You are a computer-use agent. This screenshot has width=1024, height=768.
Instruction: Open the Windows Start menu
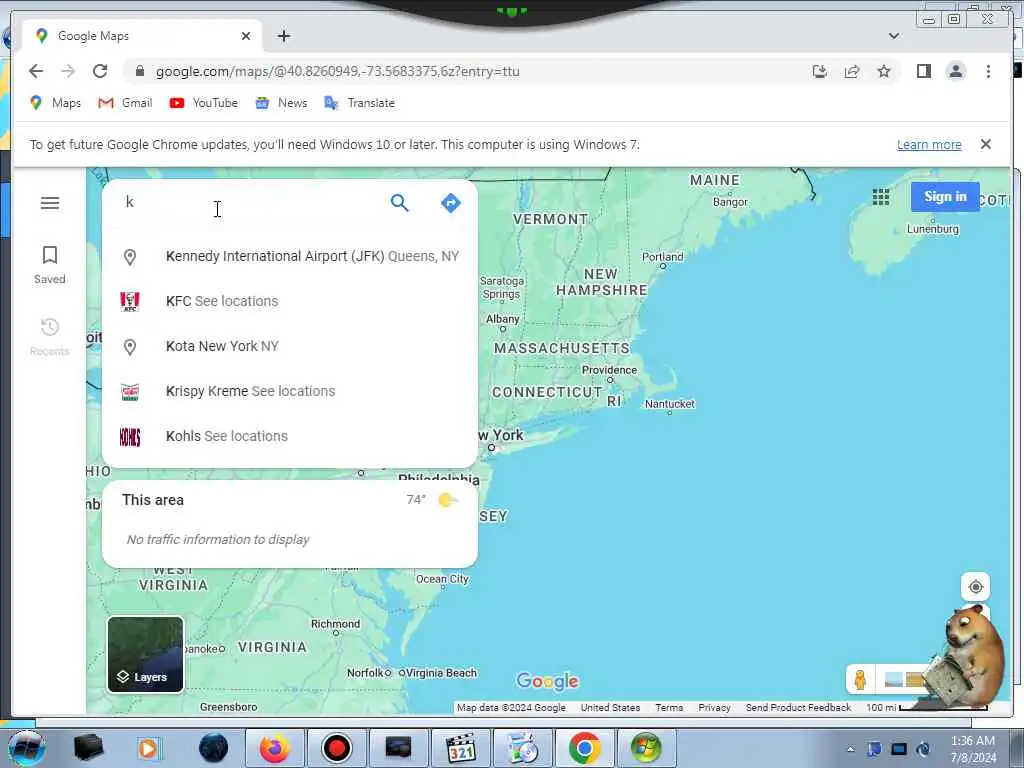[26, 748]
